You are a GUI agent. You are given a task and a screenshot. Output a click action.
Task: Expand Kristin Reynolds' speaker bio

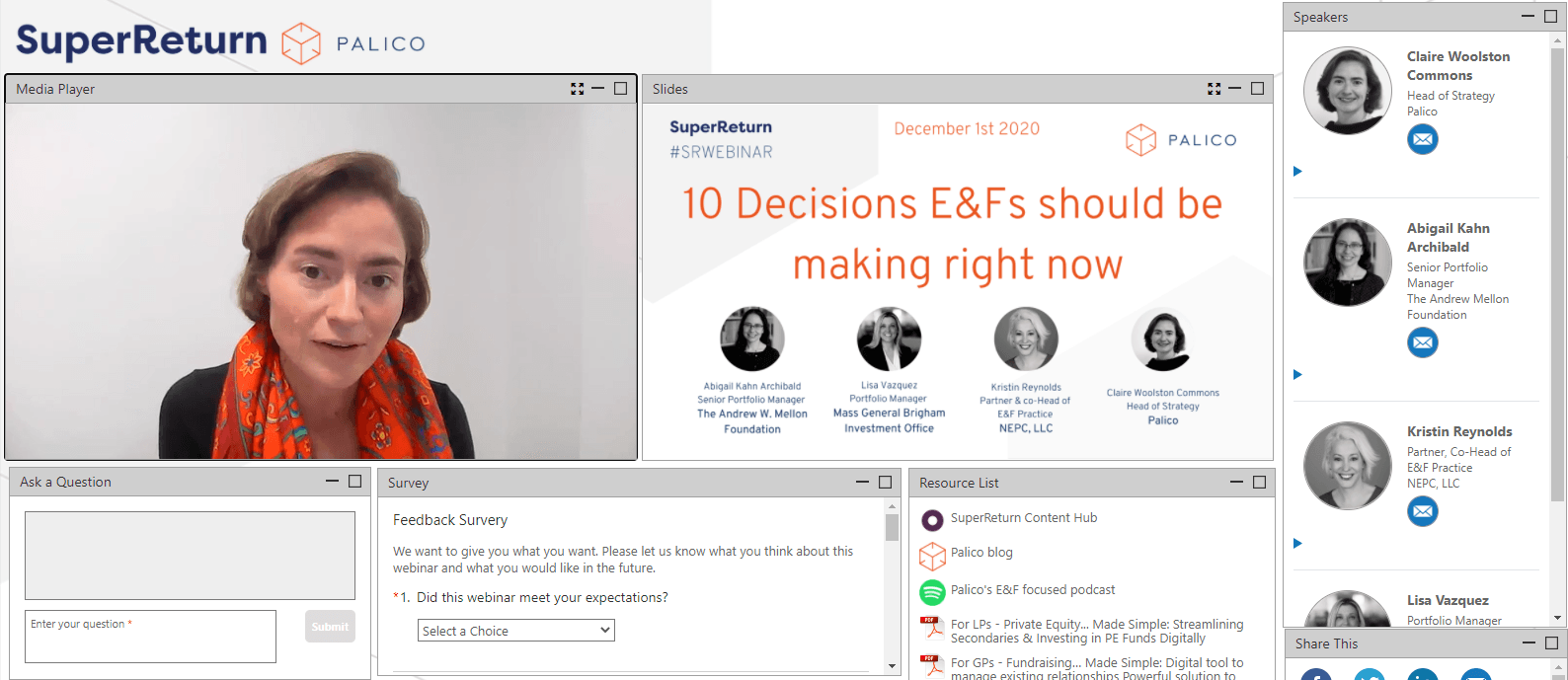[1298, 544]
